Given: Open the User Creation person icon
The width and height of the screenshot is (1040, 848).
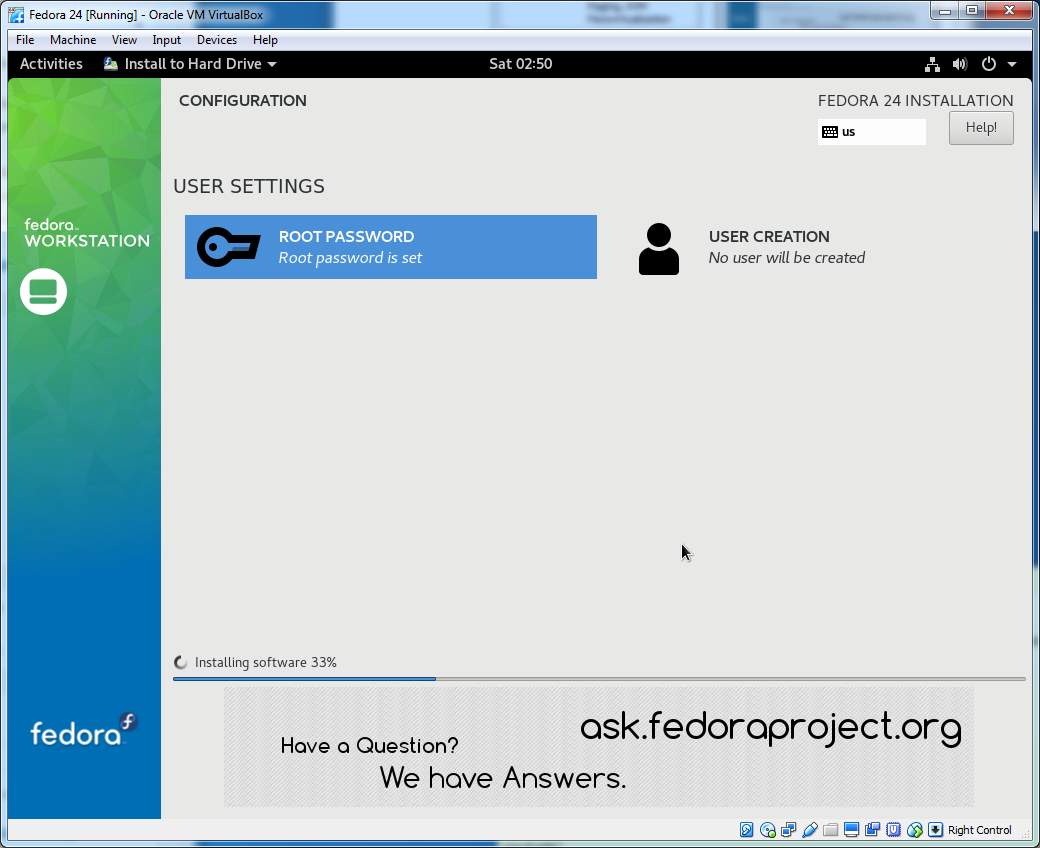Looking at the screenshot, I should pyautogui.click(x=659, y=249).
